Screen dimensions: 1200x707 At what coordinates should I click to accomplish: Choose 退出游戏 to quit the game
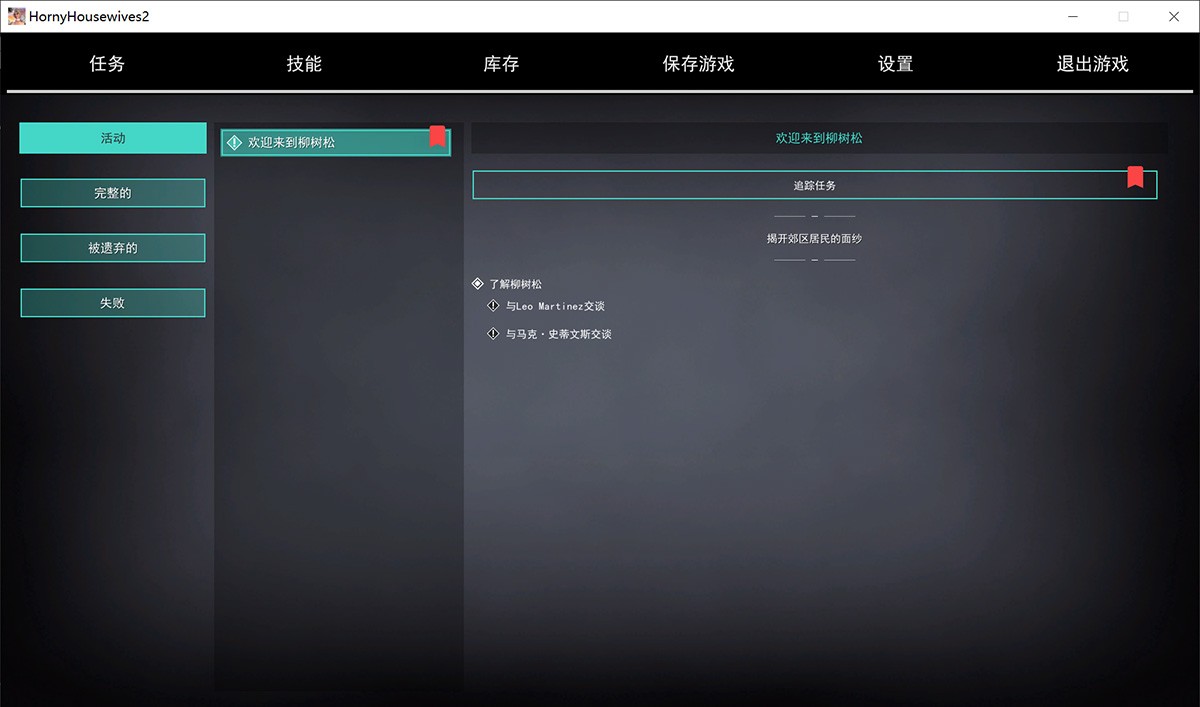click(x=1092, y=64)
